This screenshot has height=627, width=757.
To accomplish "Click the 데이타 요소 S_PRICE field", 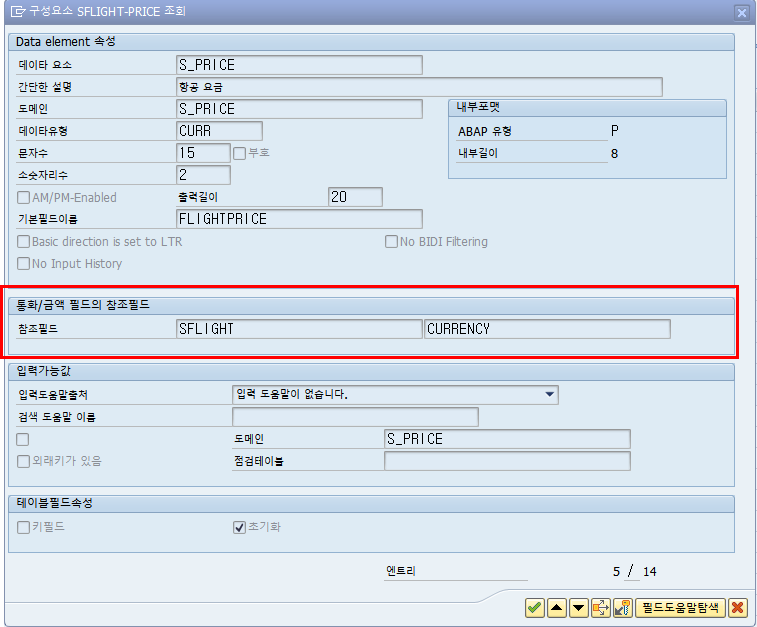I will point(299,65).
